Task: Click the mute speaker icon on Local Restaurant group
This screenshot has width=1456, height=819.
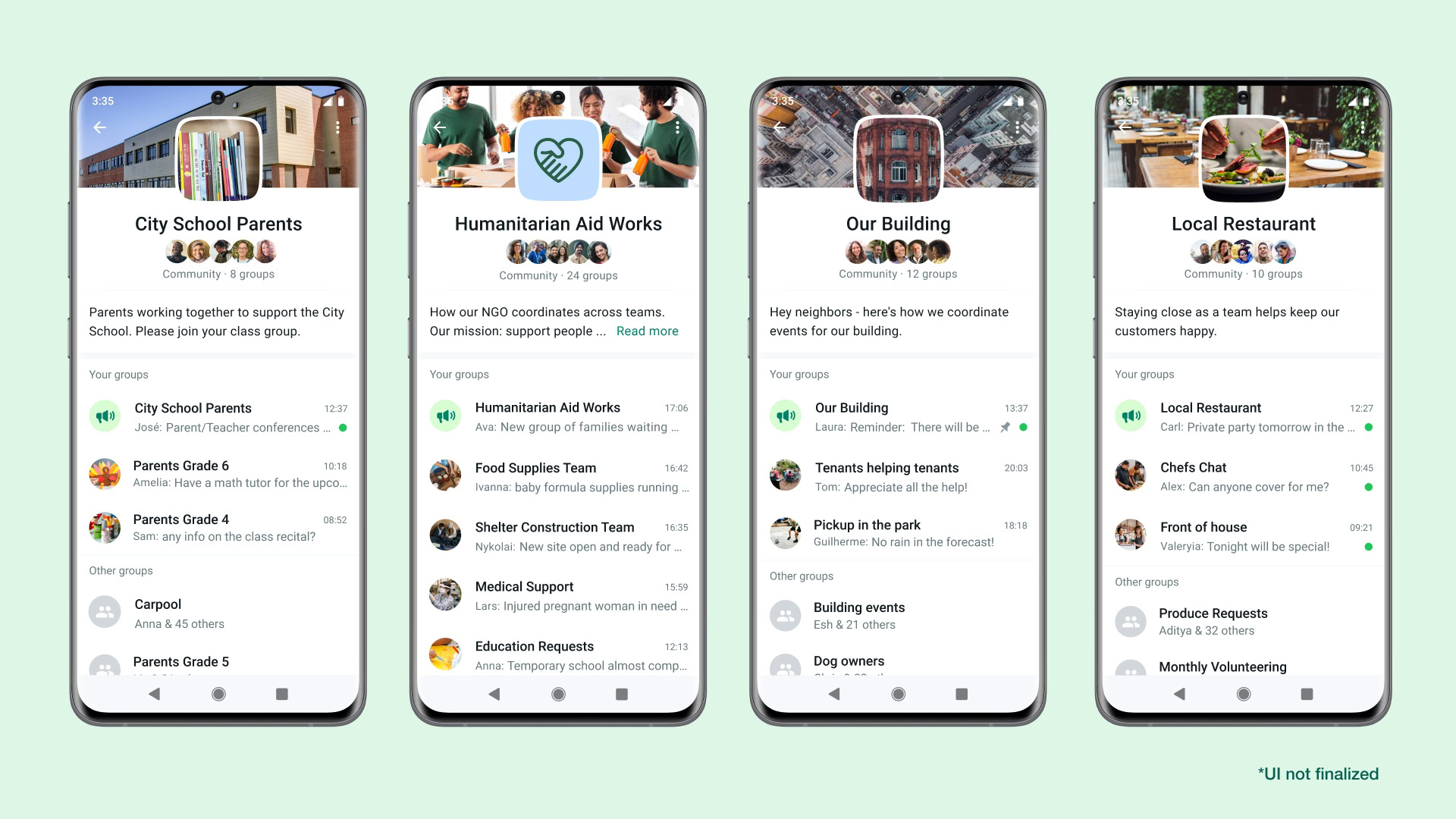Action: (x=1129, y=415)
